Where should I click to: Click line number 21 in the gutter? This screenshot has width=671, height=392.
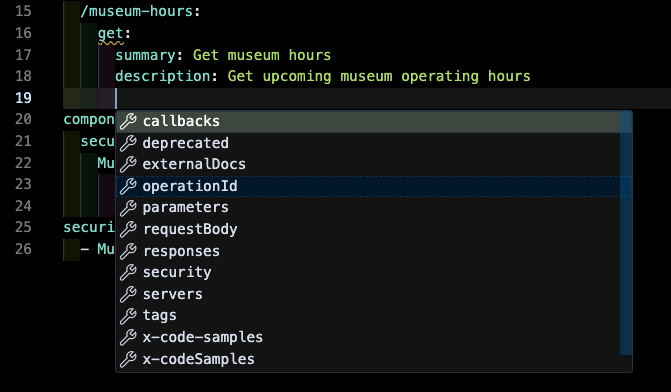[23, 141]
